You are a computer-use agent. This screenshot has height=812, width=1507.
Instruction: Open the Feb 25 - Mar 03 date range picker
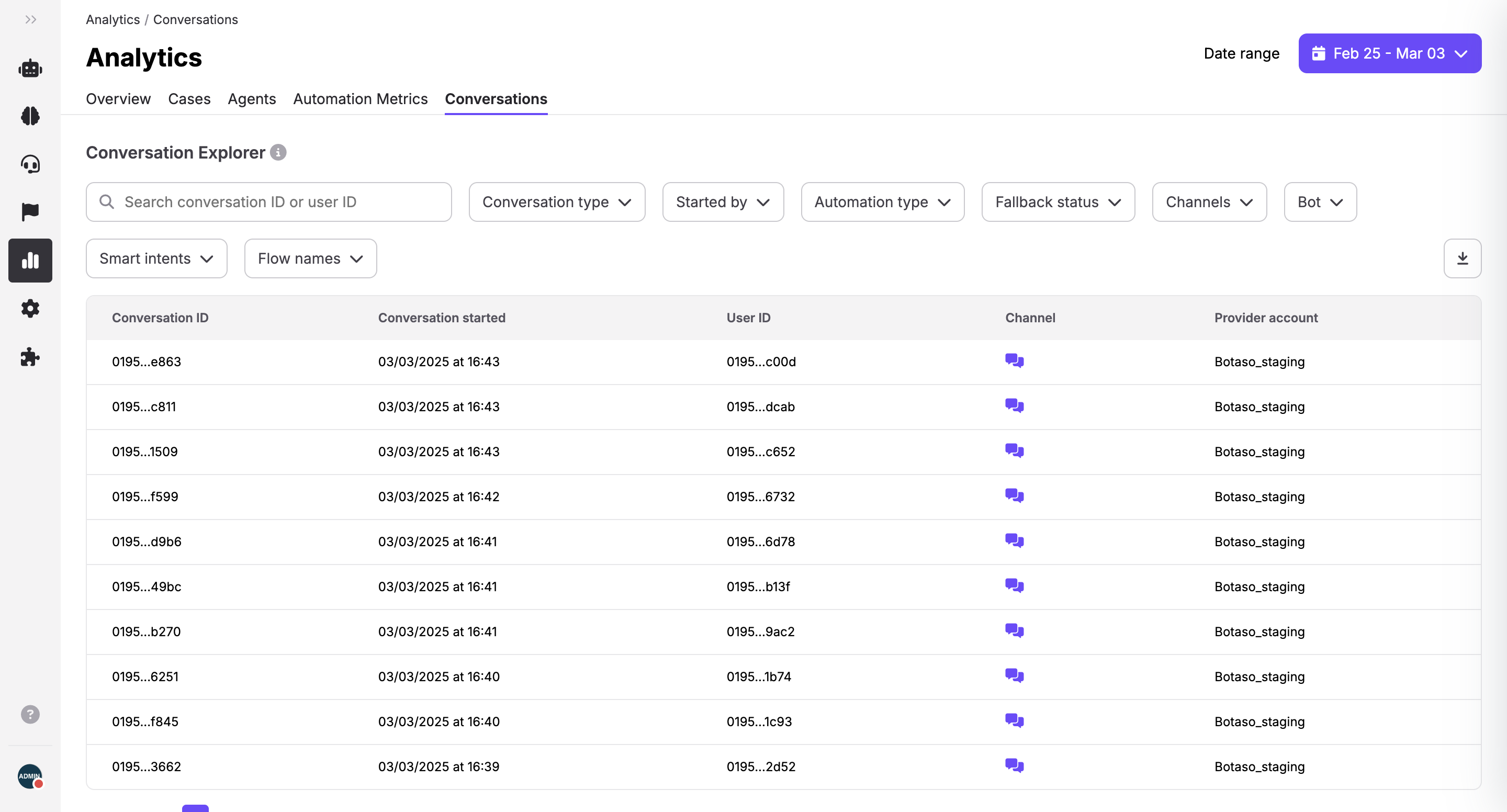coord(1389,54)
